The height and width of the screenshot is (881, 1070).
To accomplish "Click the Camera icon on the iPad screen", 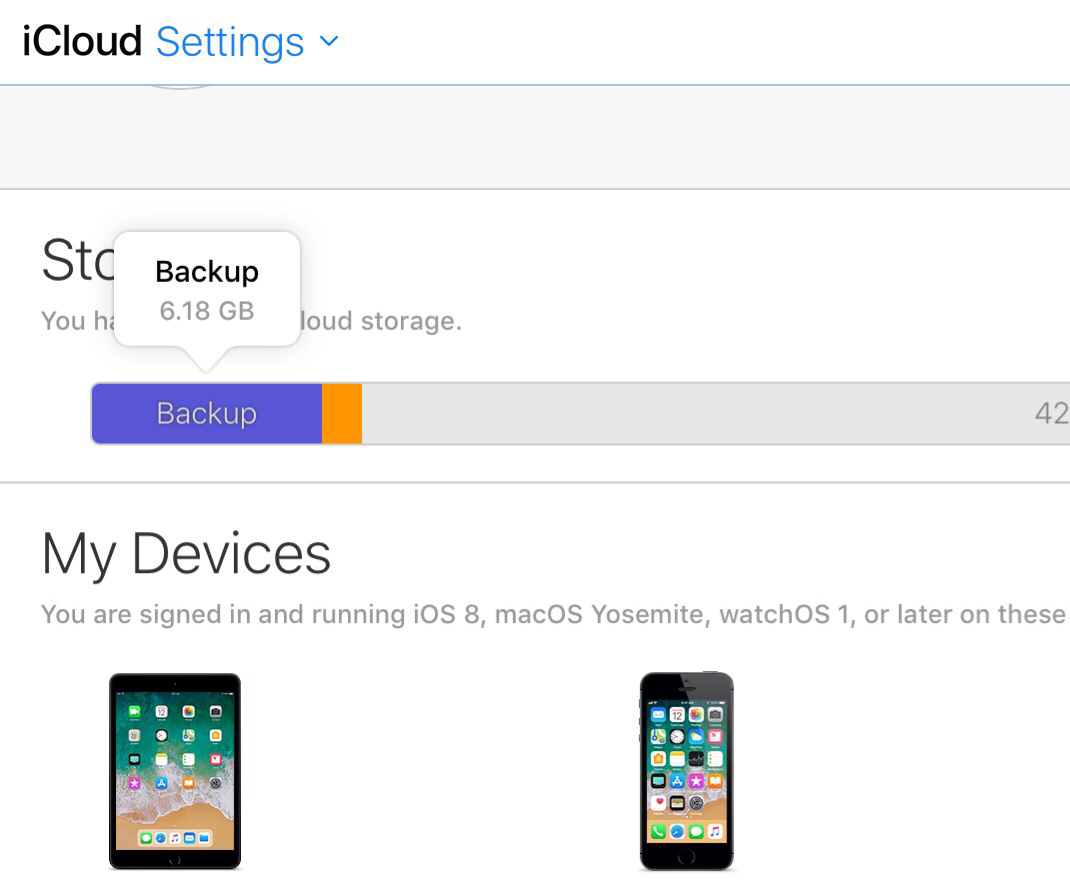I will [215, 712].
